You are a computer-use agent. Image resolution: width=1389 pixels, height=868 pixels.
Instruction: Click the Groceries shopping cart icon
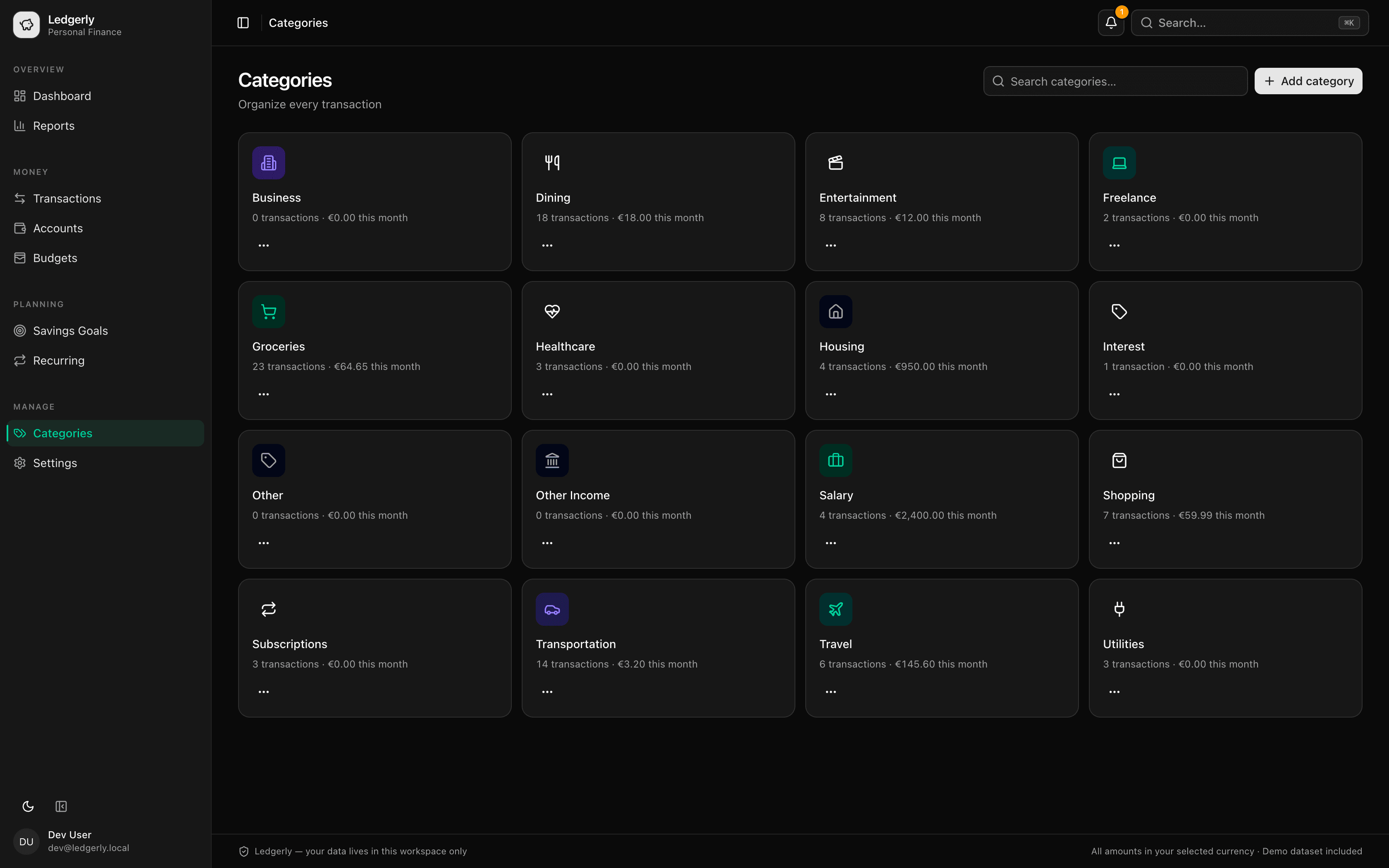269,312
